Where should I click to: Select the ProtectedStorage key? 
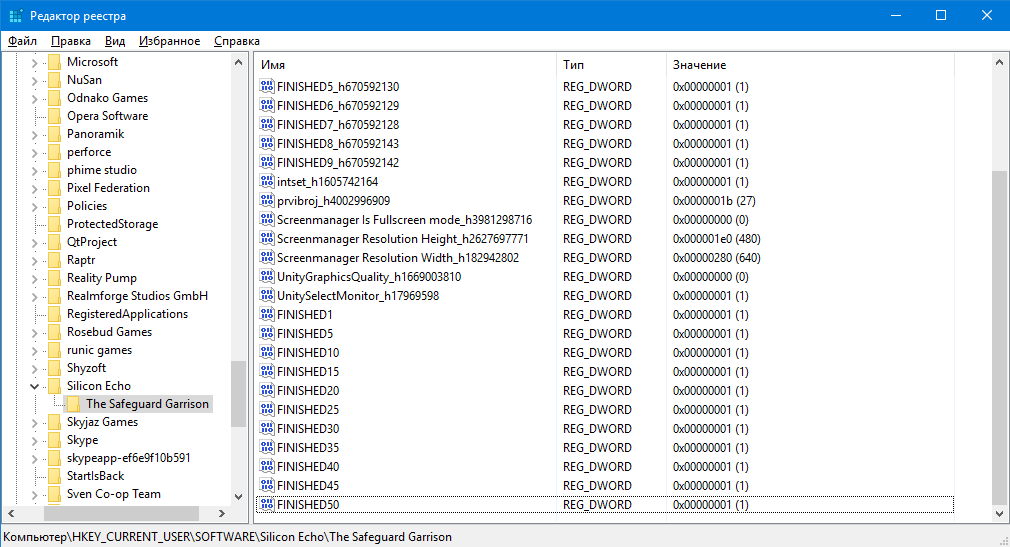pos(112,224)
